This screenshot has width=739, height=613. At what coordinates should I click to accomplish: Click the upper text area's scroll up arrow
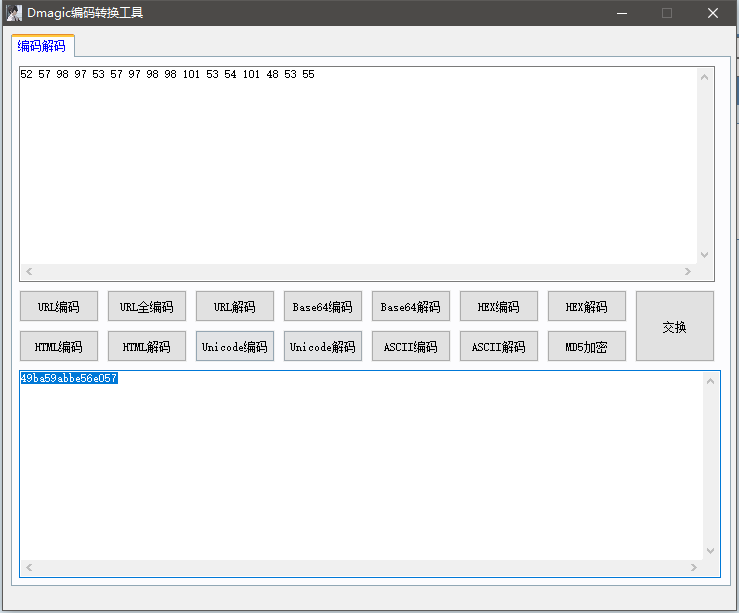(x=705, y=77)
